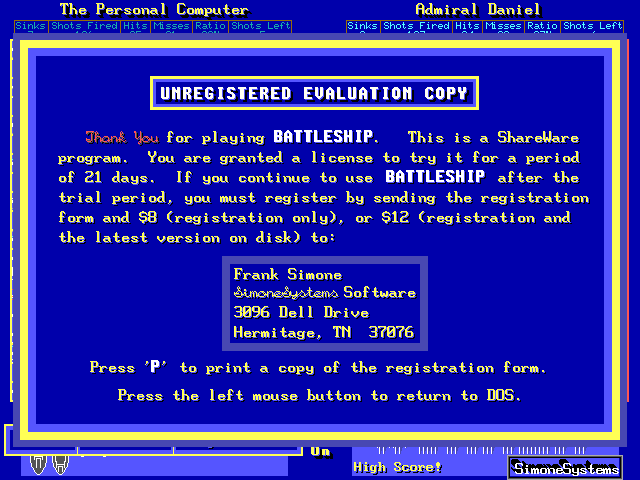The image size is (640, 480).
Task: Click Ratio column under The Personal Computer
Action: tap(210, 27)
